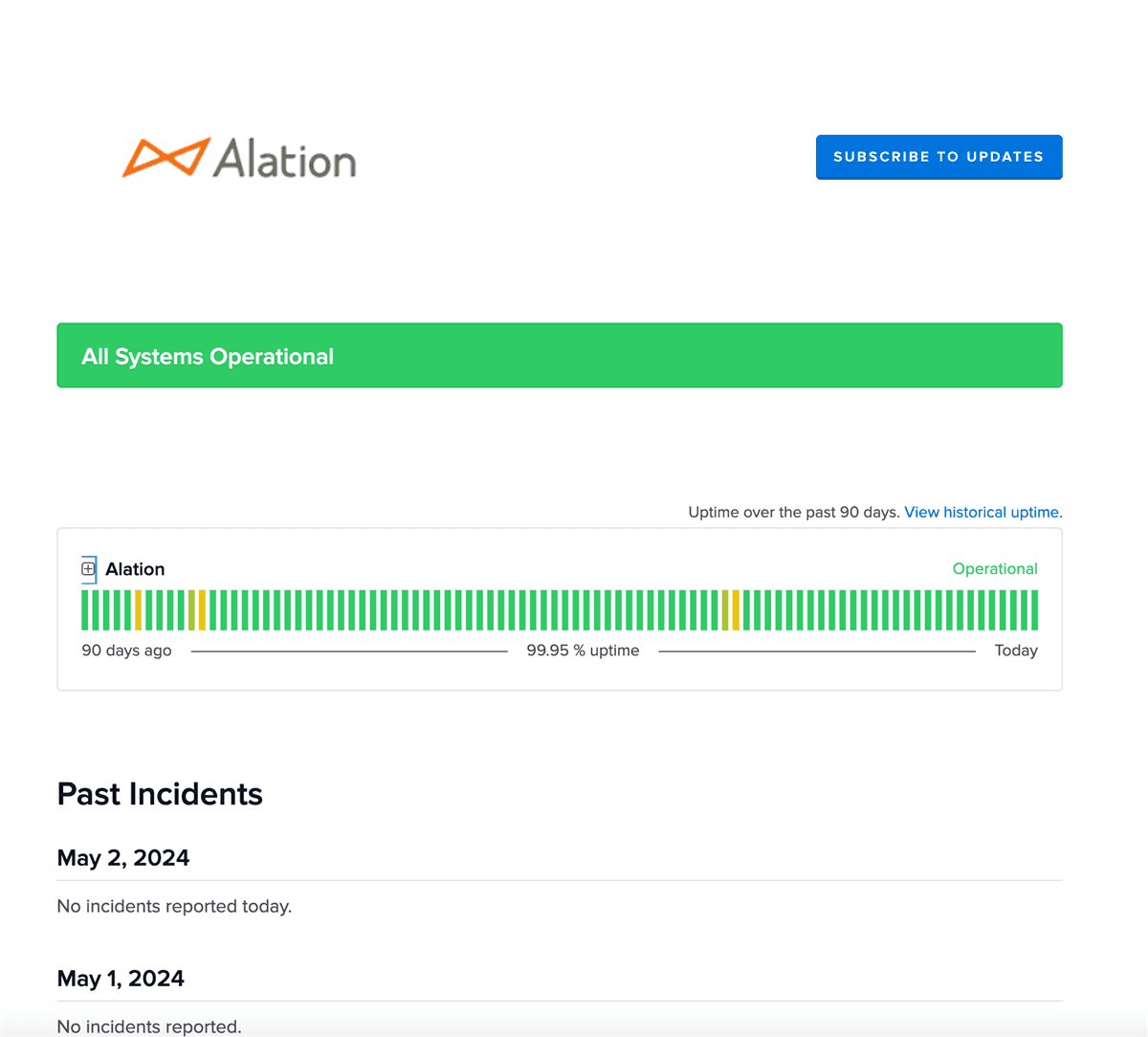Click the 90-day uptime timeline line

[349, 651]
